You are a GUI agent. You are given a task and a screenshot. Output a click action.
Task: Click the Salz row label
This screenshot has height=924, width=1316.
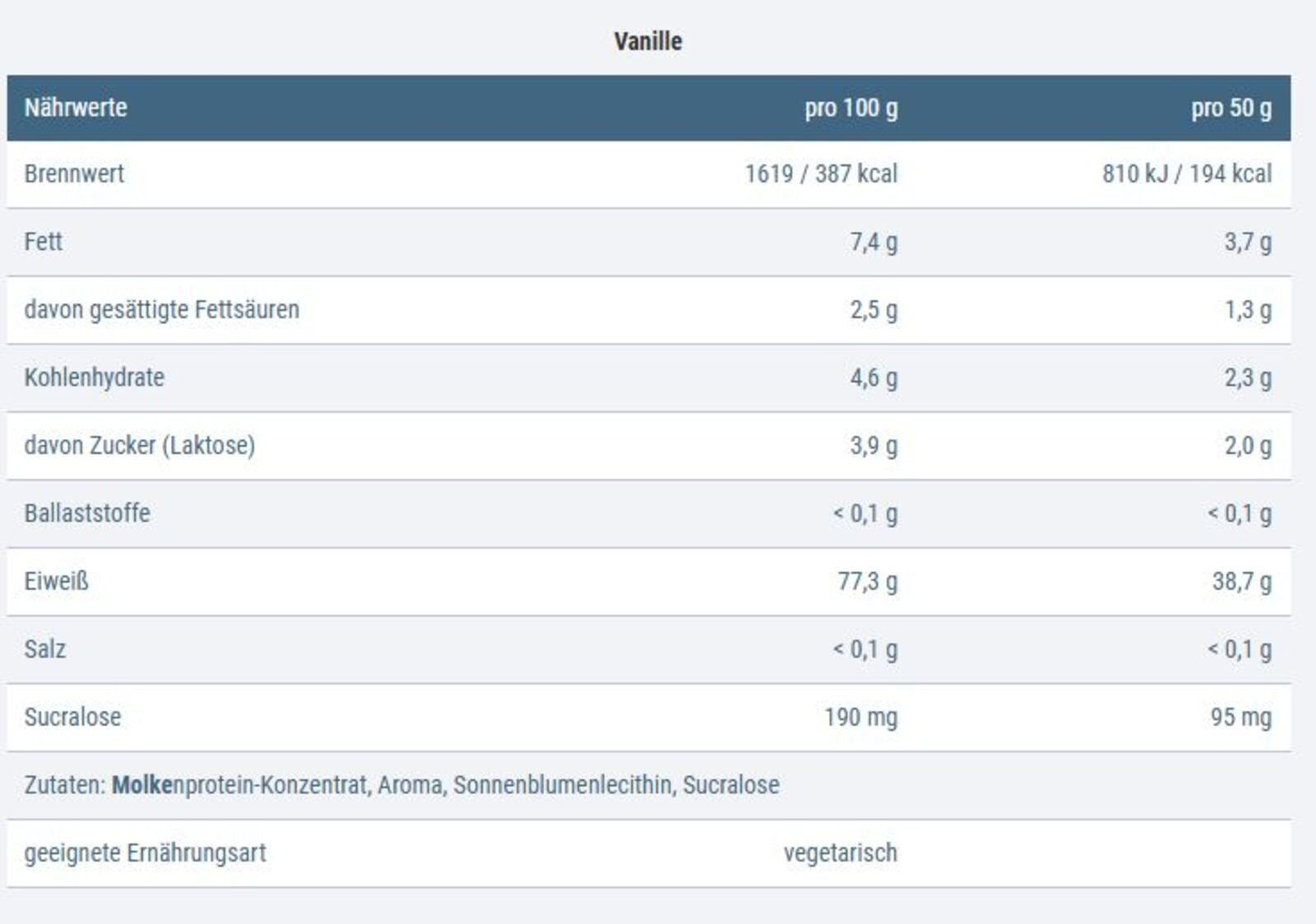pyautogui.click(x=45, y=649)
